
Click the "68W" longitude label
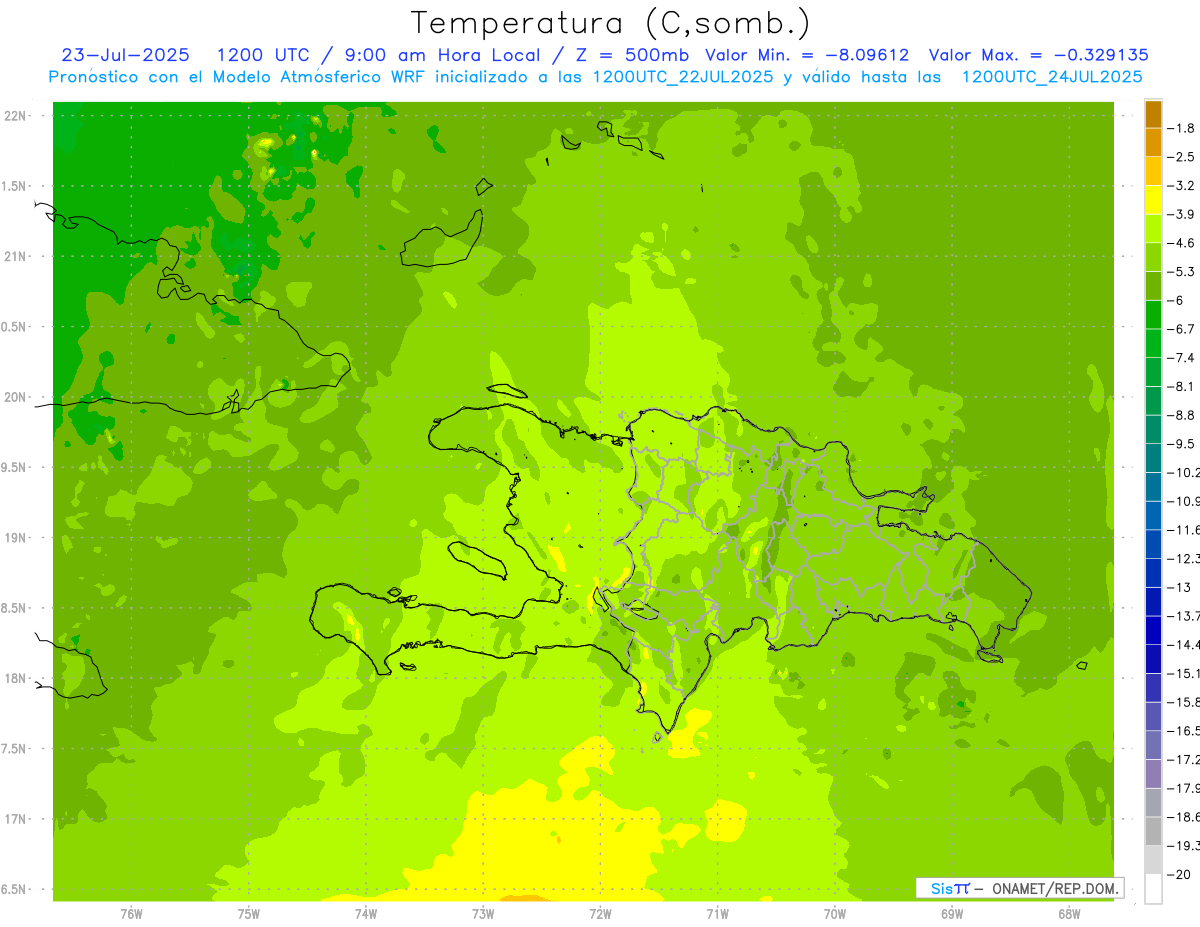[1069, 914]
